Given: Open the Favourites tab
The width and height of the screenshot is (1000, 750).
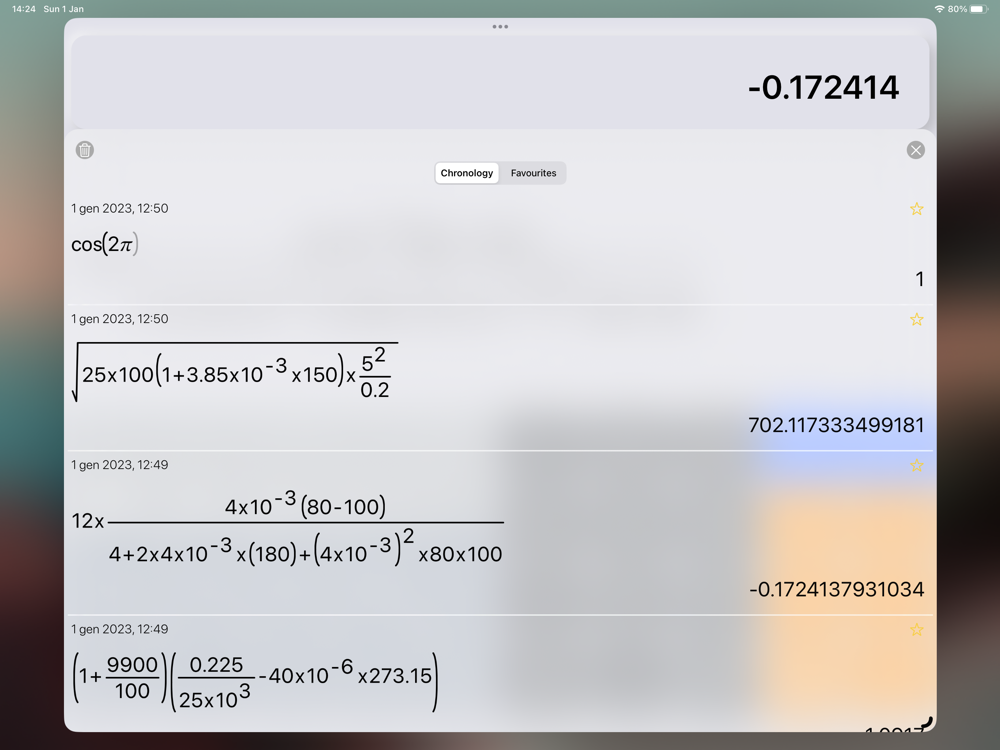Looking at the screenshot, I should click(x=533, y=173).
